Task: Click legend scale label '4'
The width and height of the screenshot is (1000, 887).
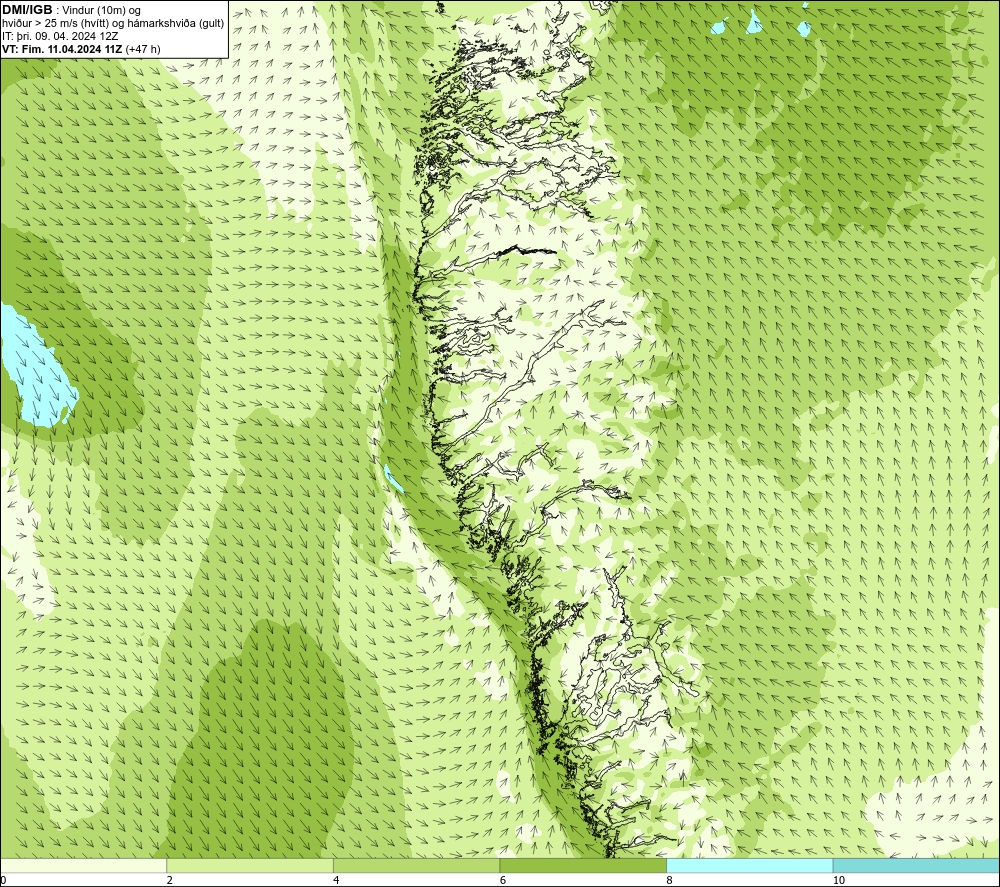Action: [x=336, y=880]
